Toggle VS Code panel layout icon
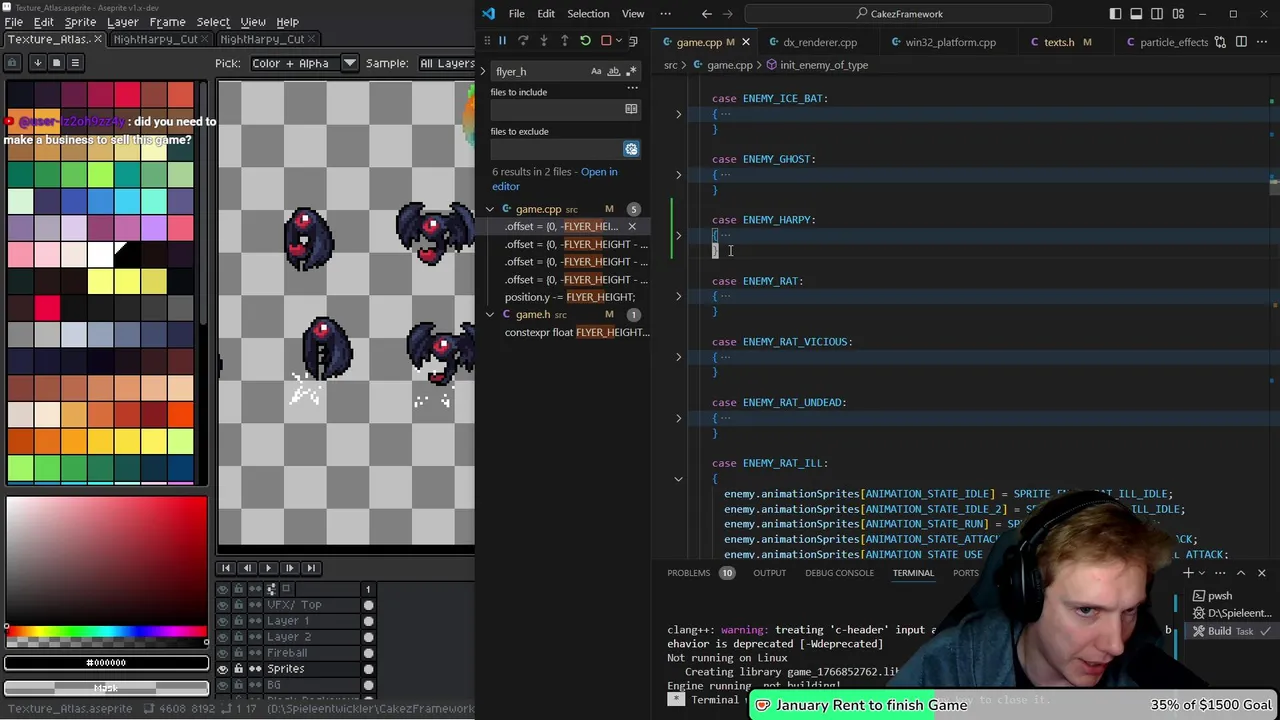Viewport: 1280px width, 720px height. [x=1136, y=14]
